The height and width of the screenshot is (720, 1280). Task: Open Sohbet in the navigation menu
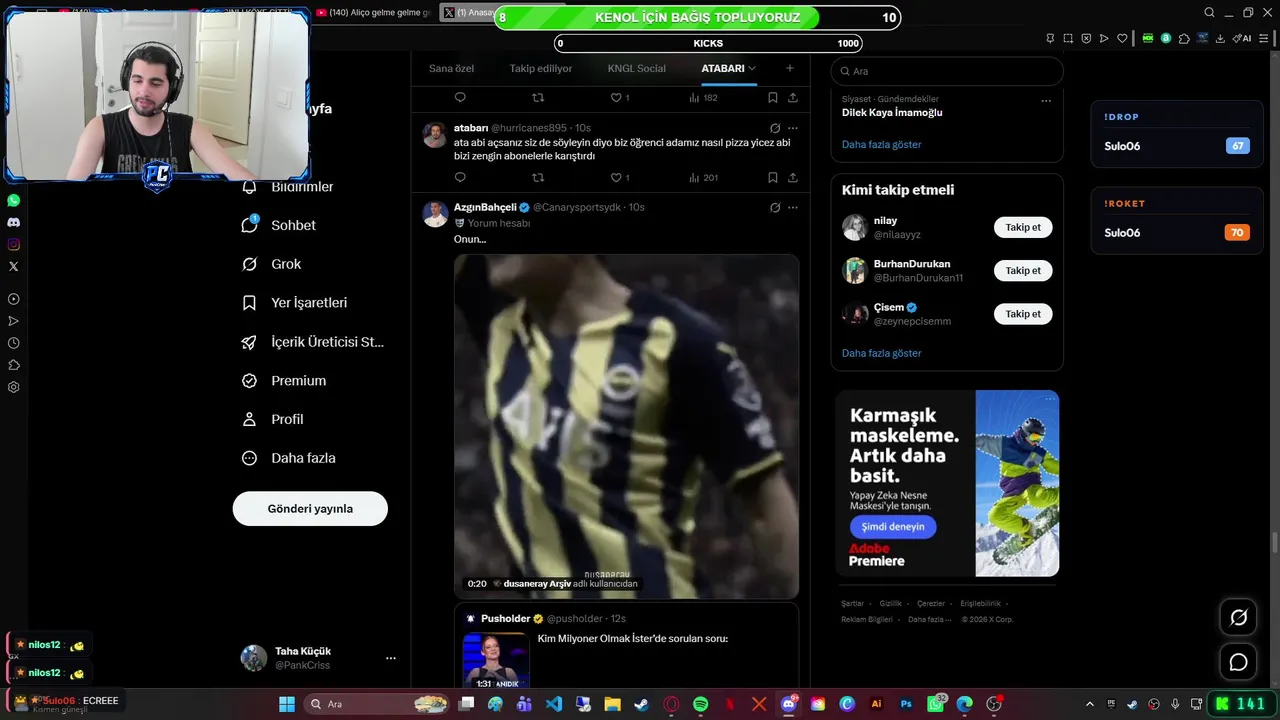point(279,225)
